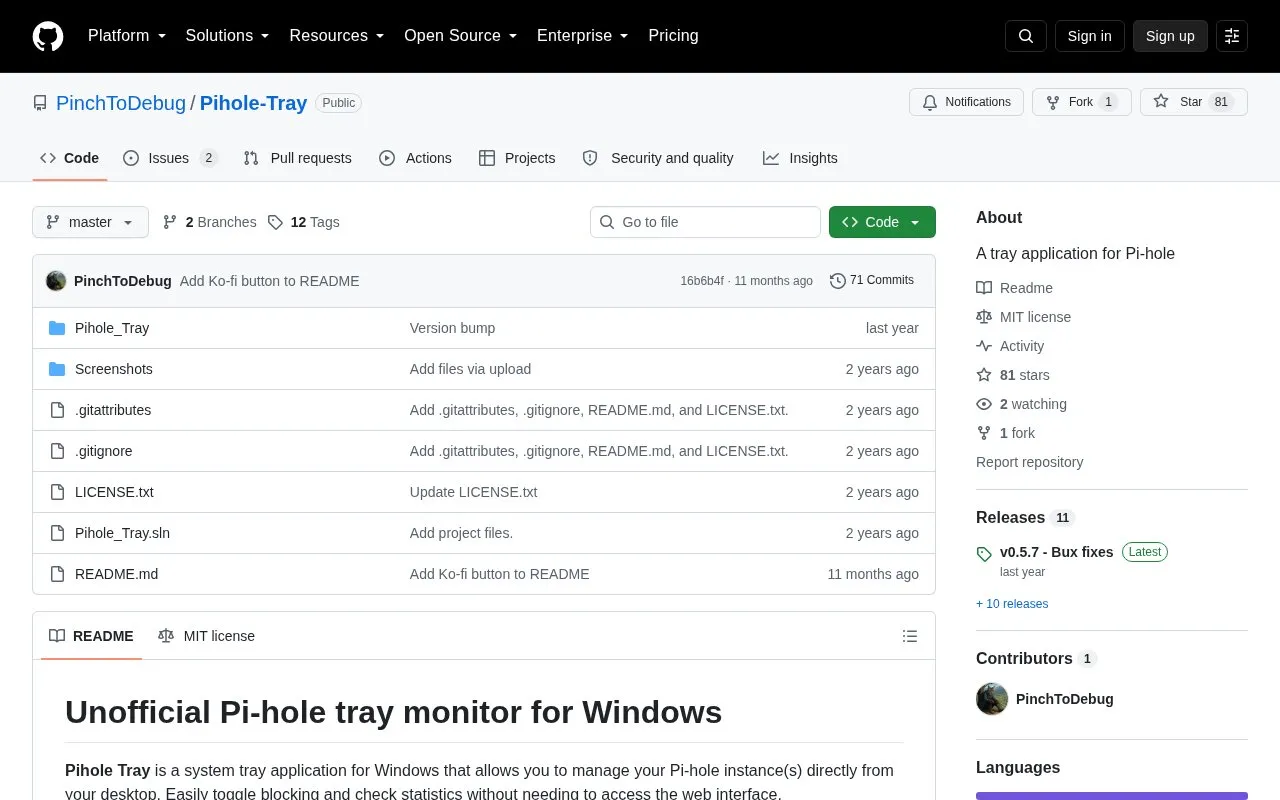The height and width of the screenshot is (800, 1280).
Task: Click the PinchToDebug contributor avatar
Action: (x=992, y=699)
